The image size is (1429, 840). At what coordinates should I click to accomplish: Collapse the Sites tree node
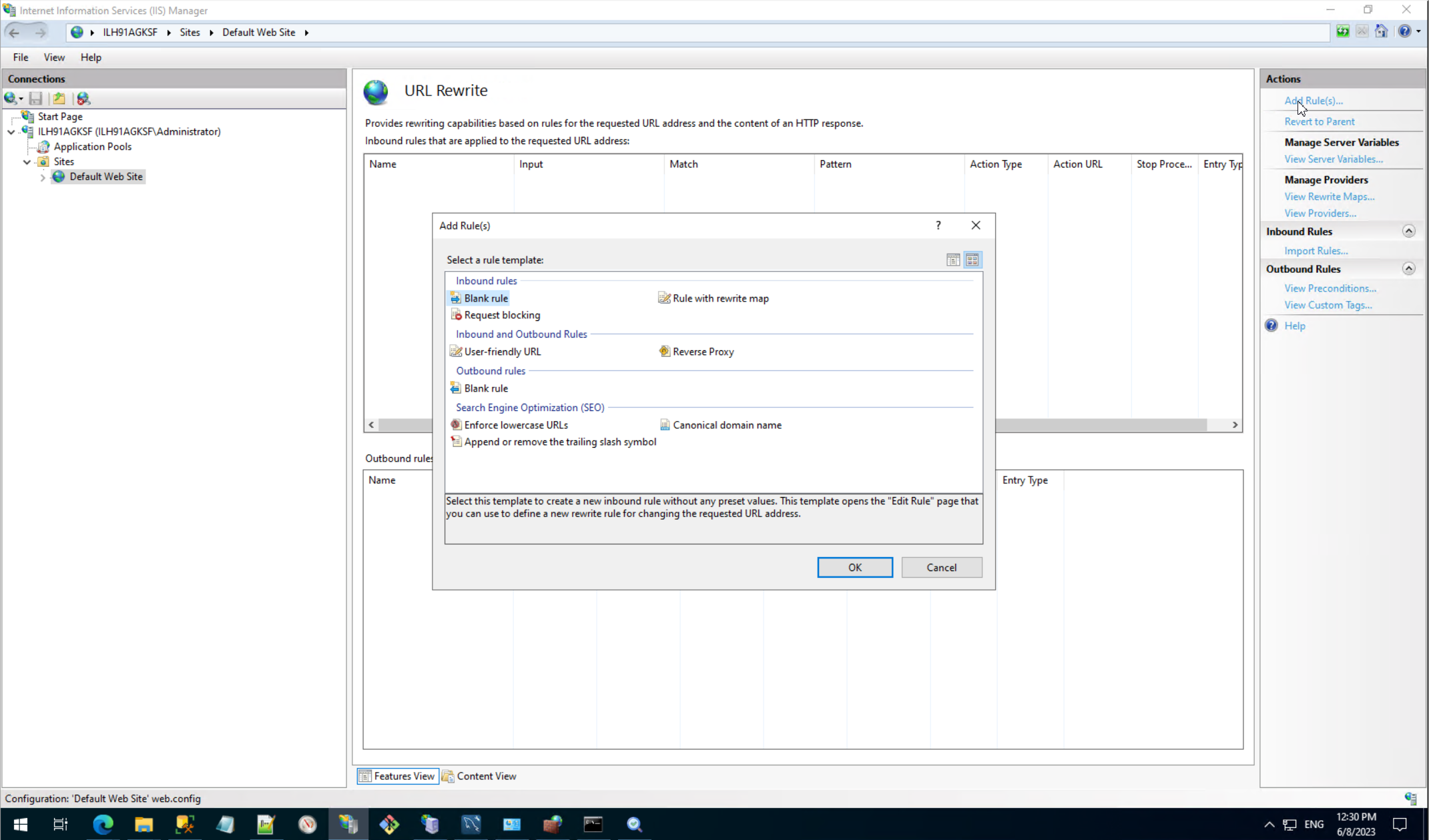tap(27, 162)
